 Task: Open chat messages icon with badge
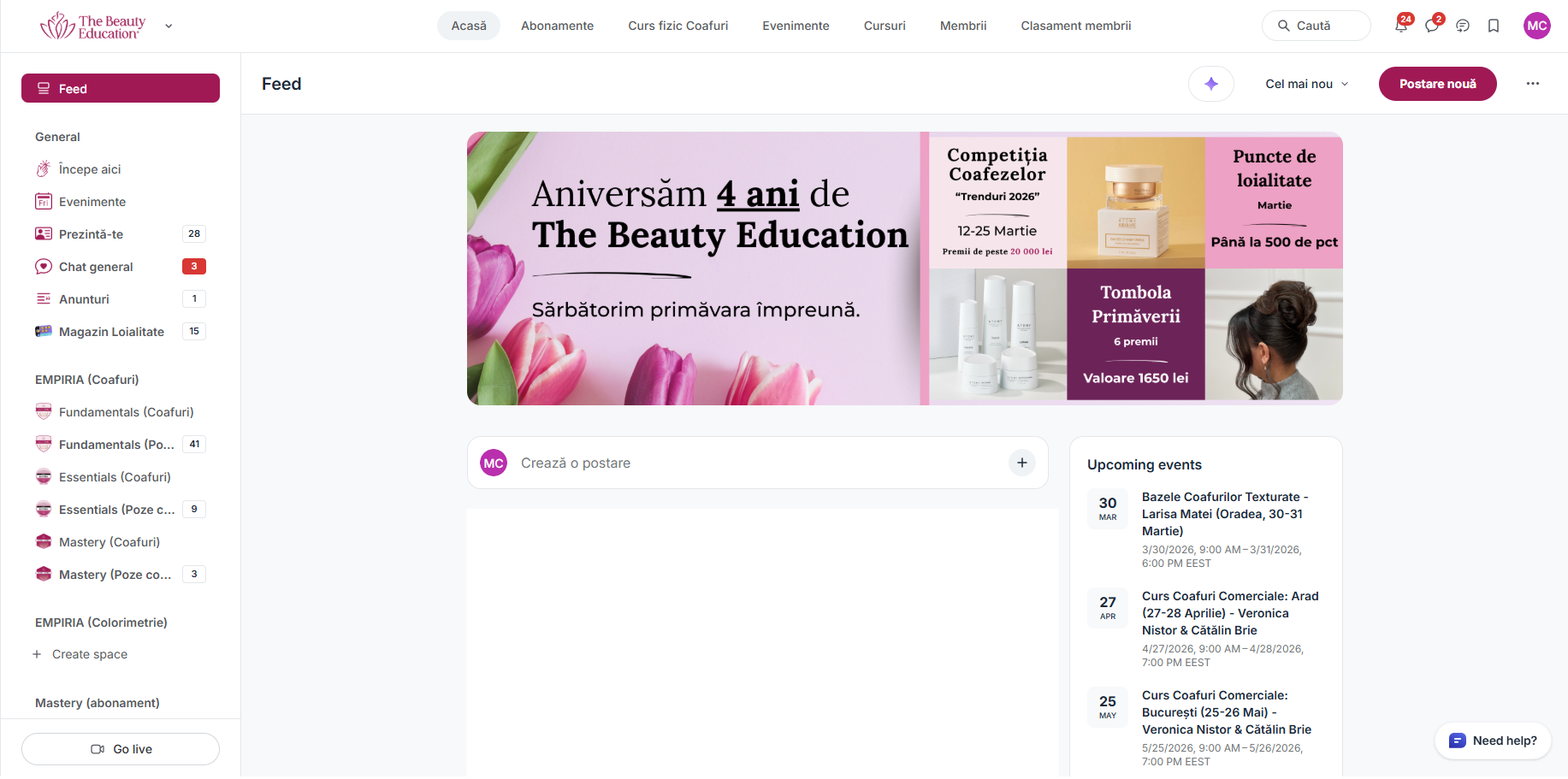[1431, 27]
